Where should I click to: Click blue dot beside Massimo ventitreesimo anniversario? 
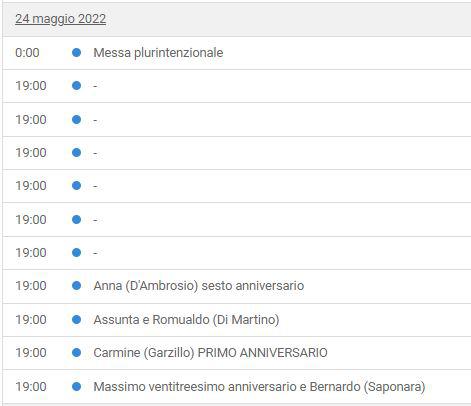click(x=76, y=387)
